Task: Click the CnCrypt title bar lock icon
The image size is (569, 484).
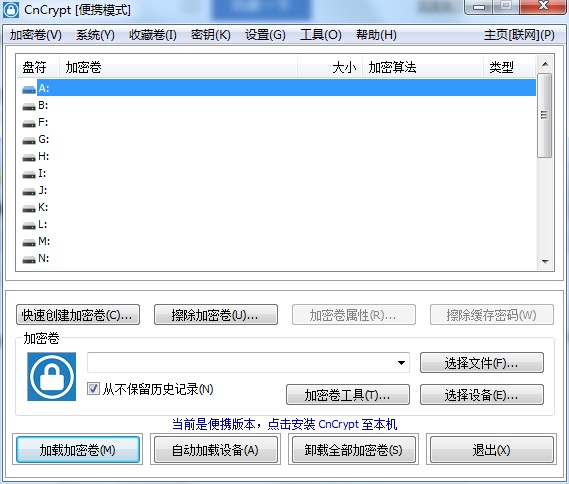Action: [x=11, y=10]
